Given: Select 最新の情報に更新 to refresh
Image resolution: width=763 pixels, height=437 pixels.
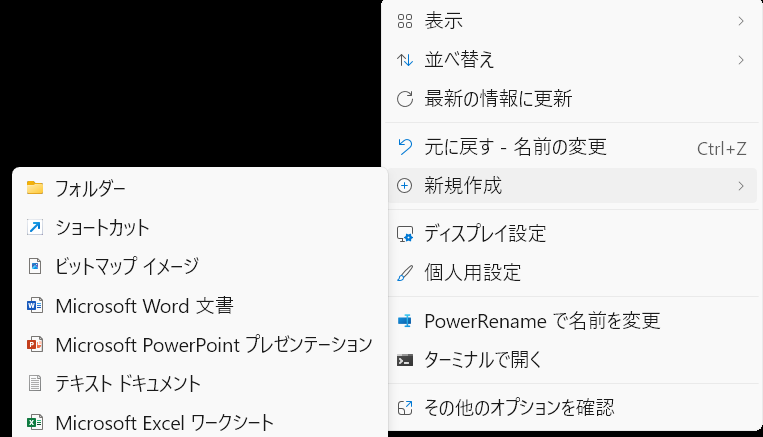Looking at the screenshot, I should pyautogui.click(x=572, y=99).
